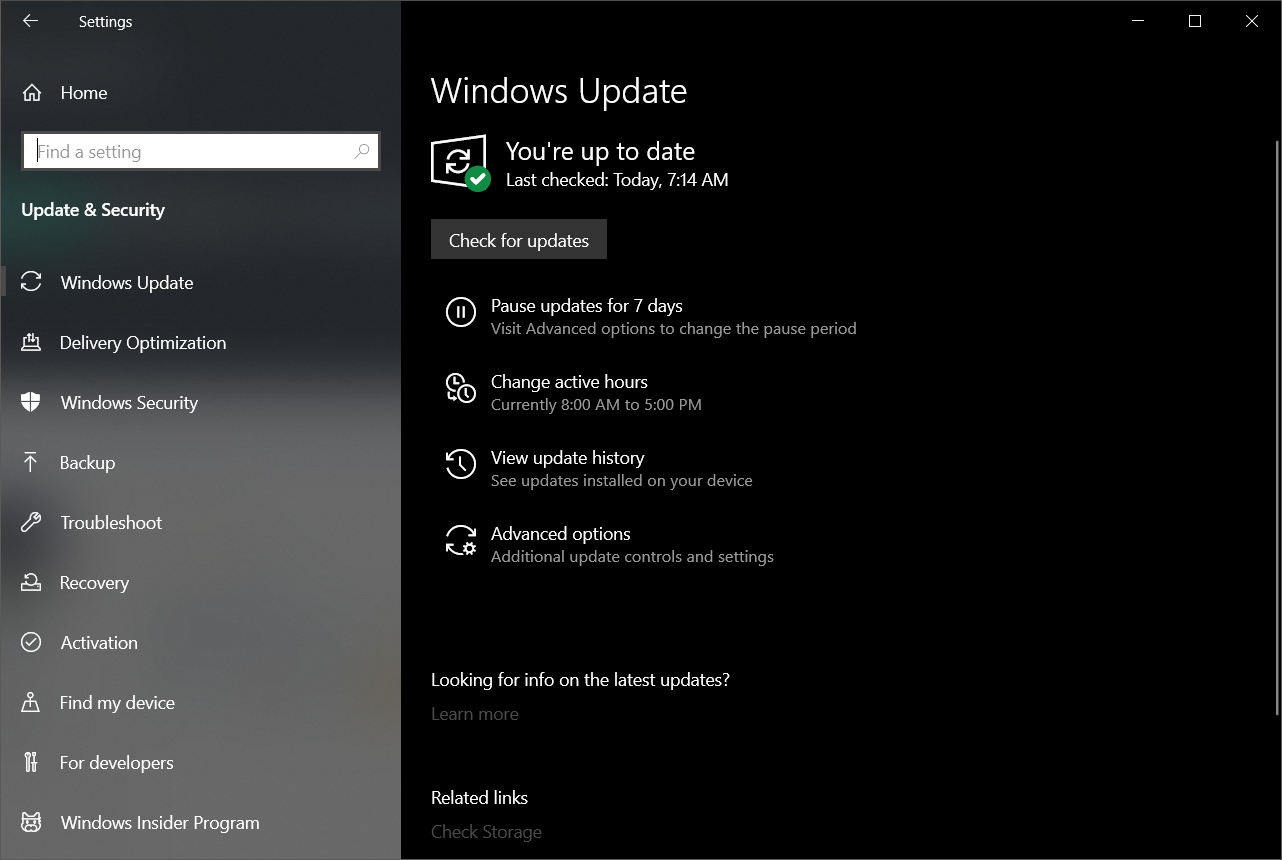Open the Backup section
The height and width of the screenshot is (860, 1282).
coord(87,463)
